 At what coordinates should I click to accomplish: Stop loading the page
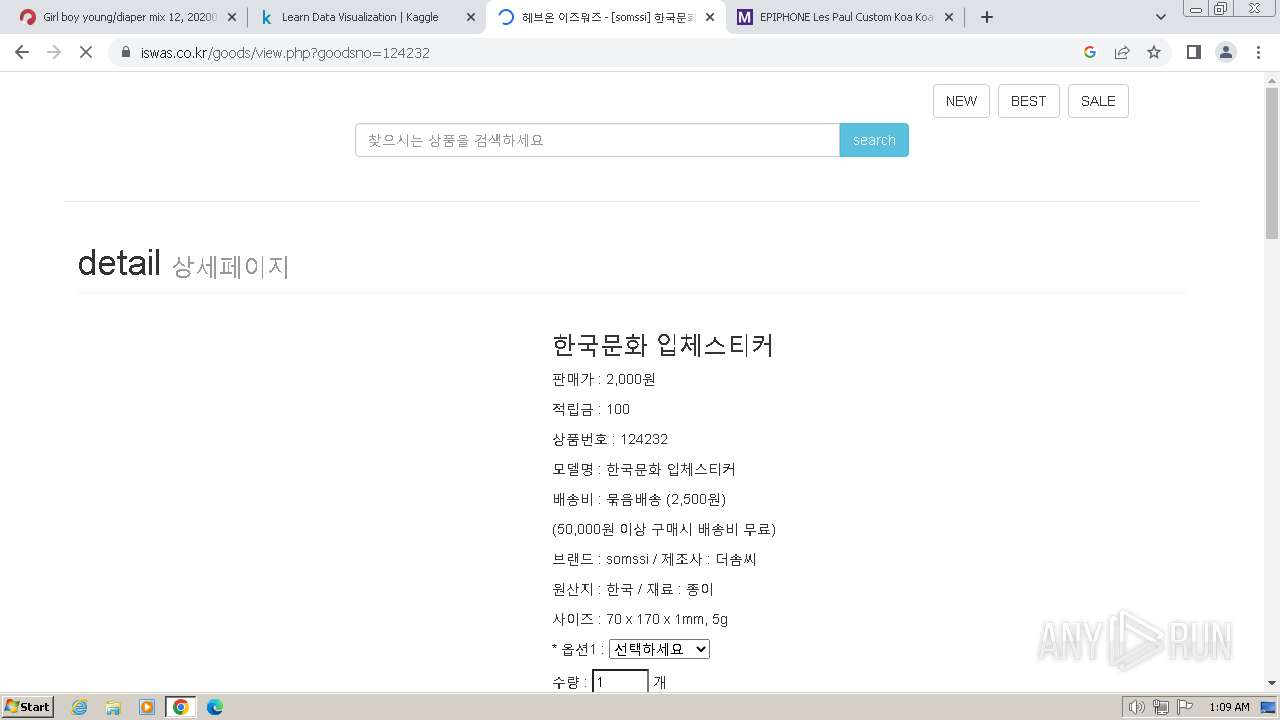(86, 52)
